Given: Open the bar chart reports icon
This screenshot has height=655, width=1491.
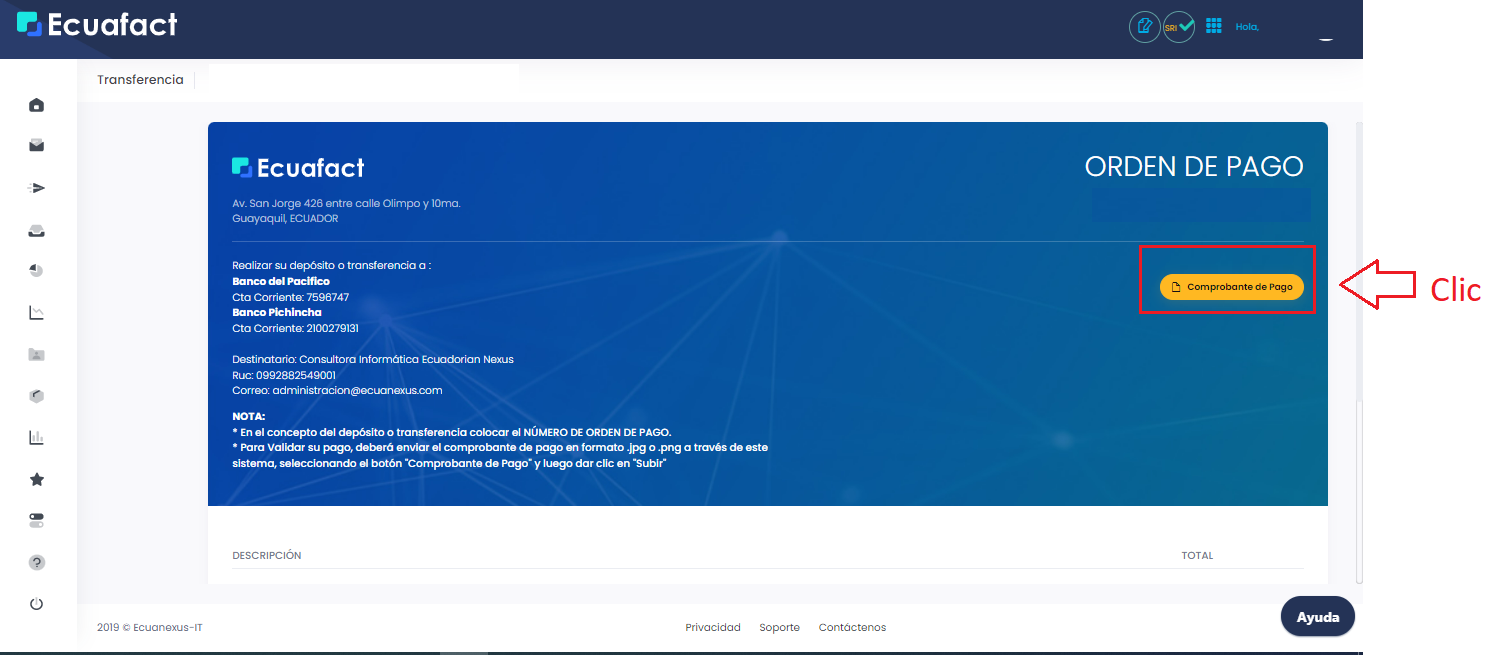Looking at the screenshot, I should (x=37, y=437).
